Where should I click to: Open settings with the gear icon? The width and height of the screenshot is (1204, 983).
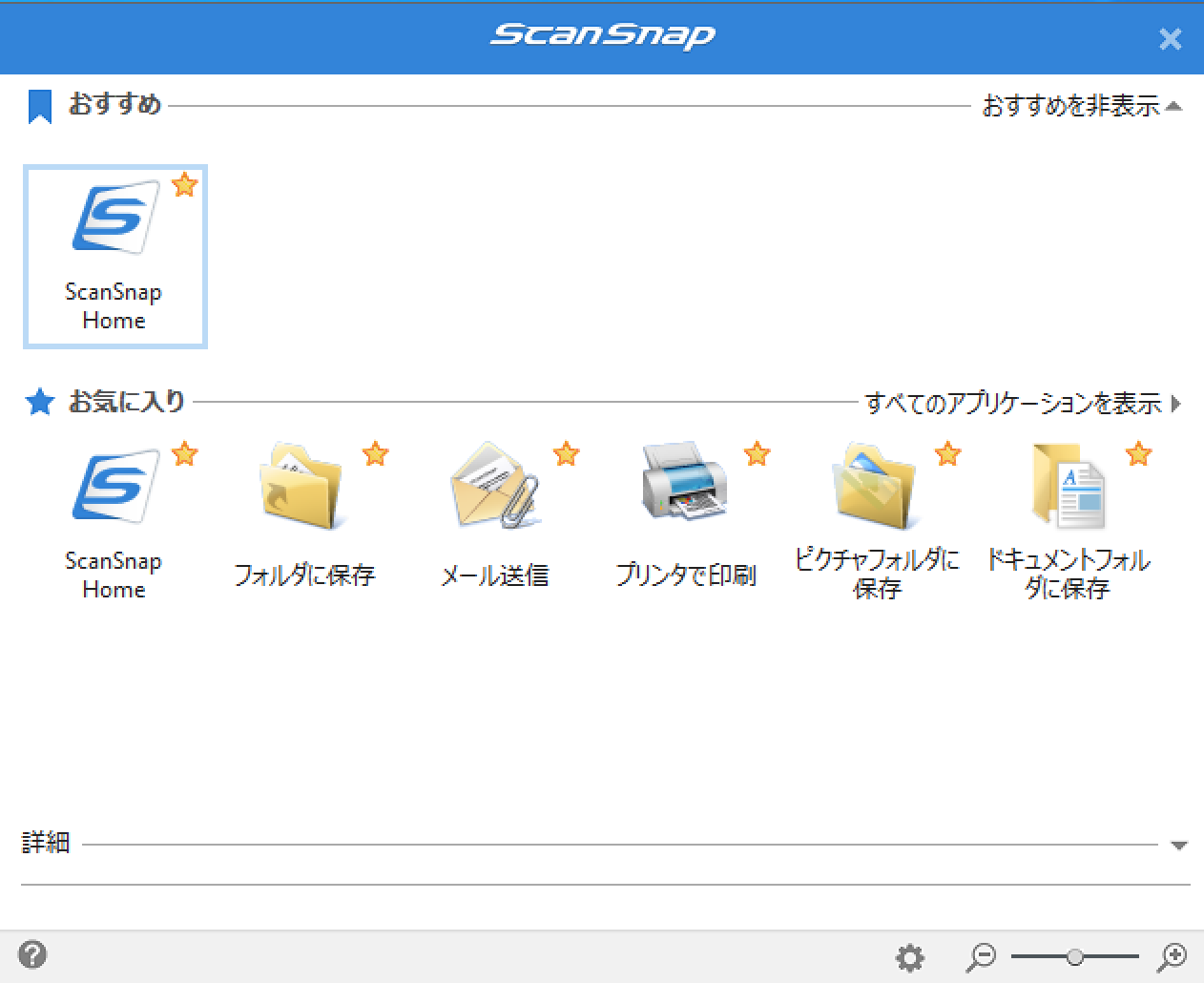910,957
